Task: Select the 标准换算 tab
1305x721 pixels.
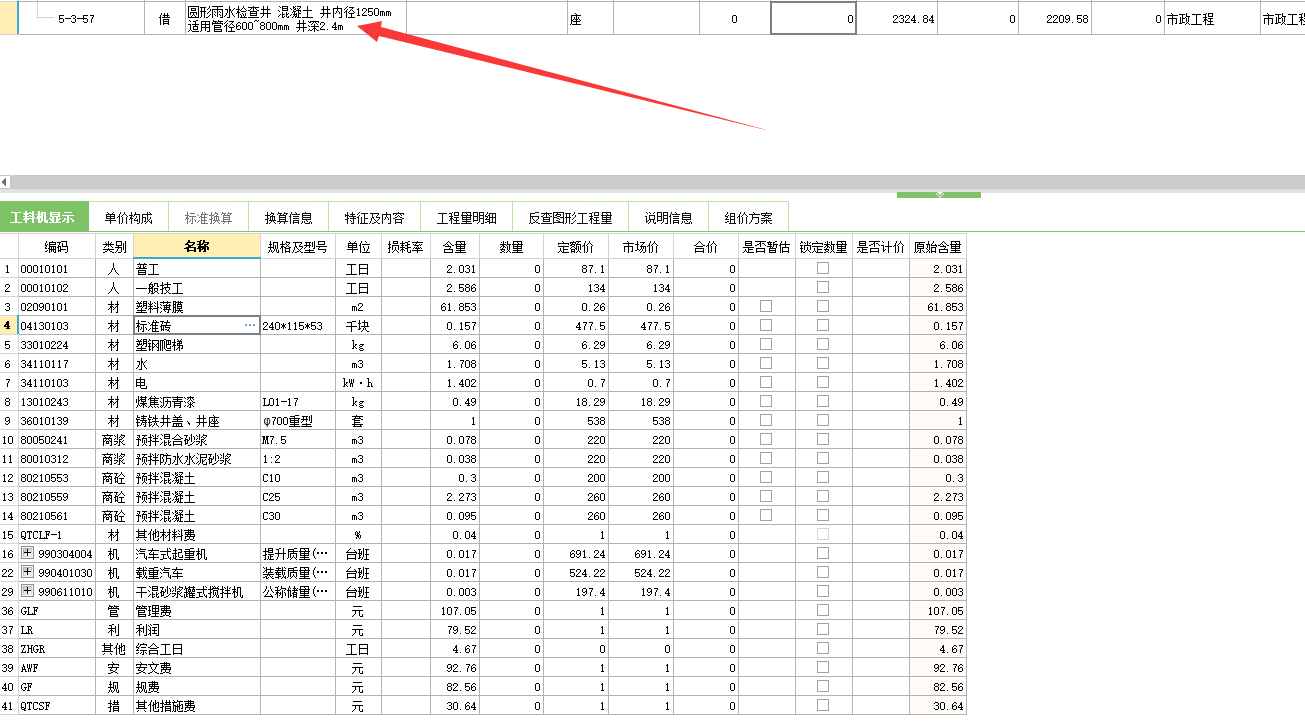Action: tap(208, 217)
